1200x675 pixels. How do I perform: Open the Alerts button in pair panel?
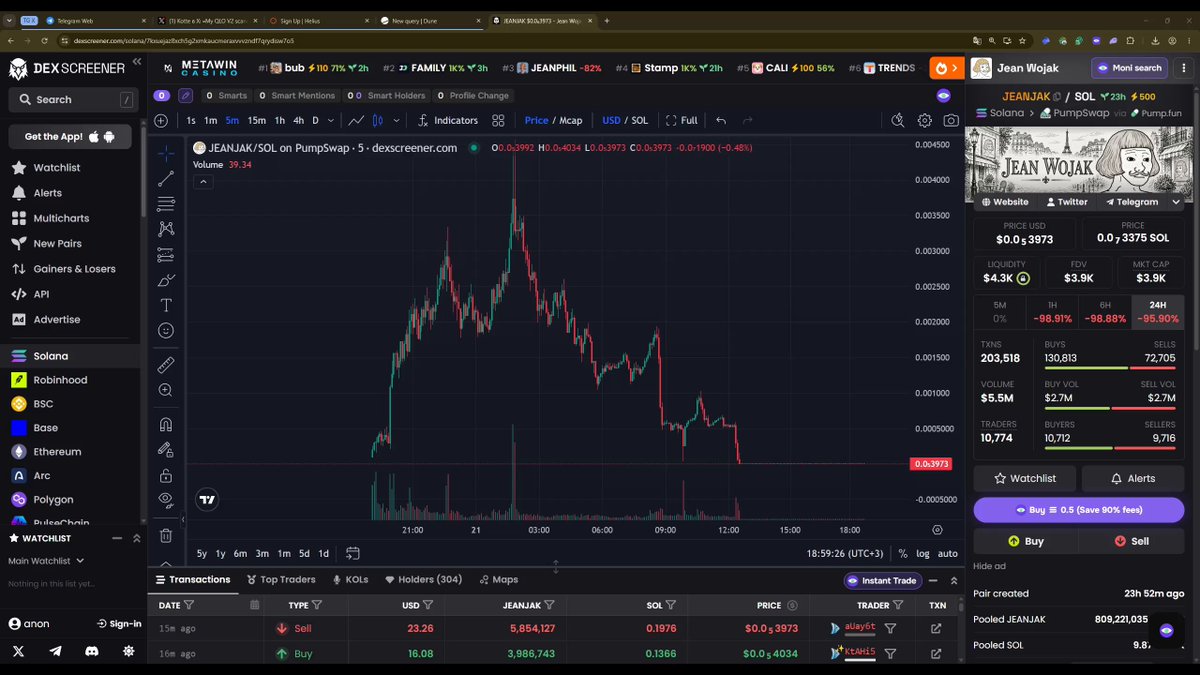1132,478
